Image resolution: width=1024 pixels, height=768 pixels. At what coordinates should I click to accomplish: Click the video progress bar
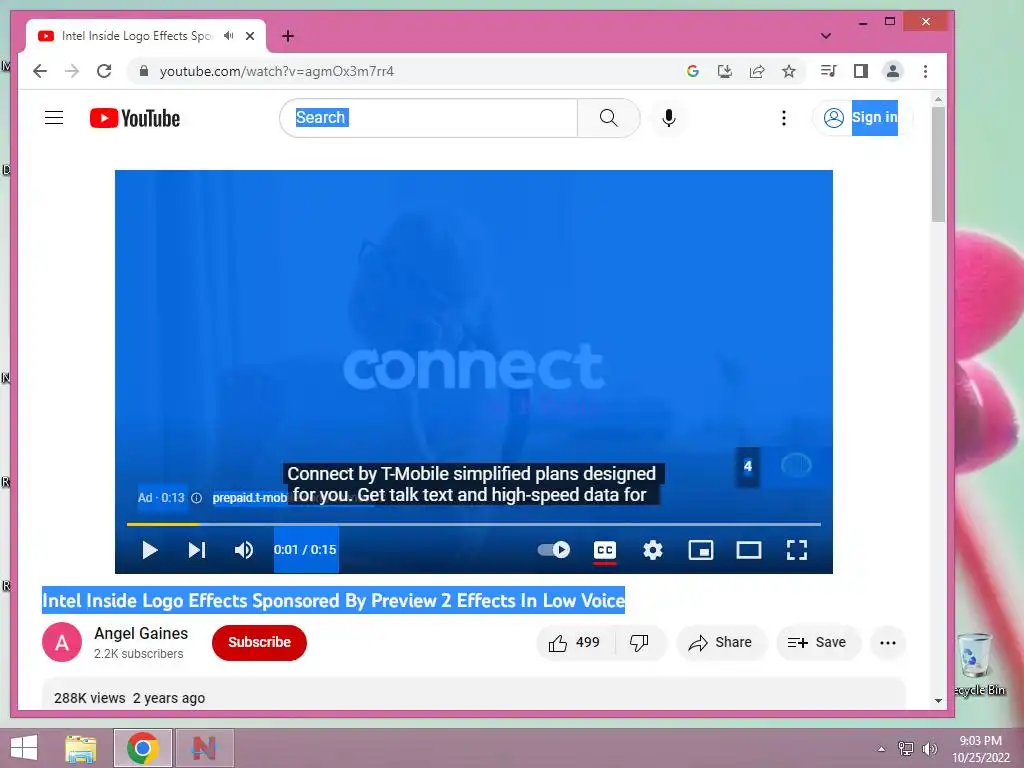[473, 524]
